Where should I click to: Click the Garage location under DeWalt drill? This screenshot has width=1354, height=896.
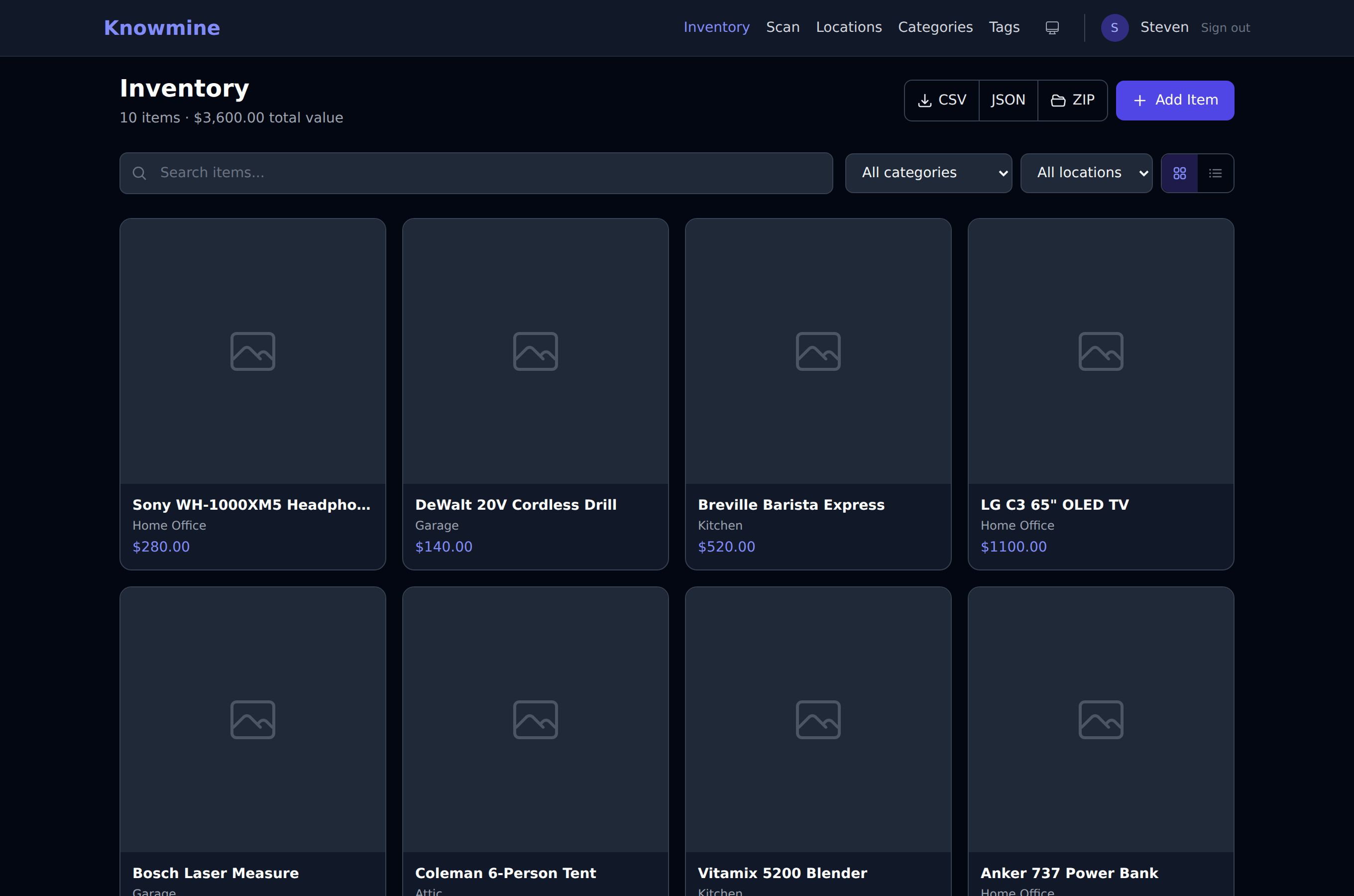tap(437, 526)
